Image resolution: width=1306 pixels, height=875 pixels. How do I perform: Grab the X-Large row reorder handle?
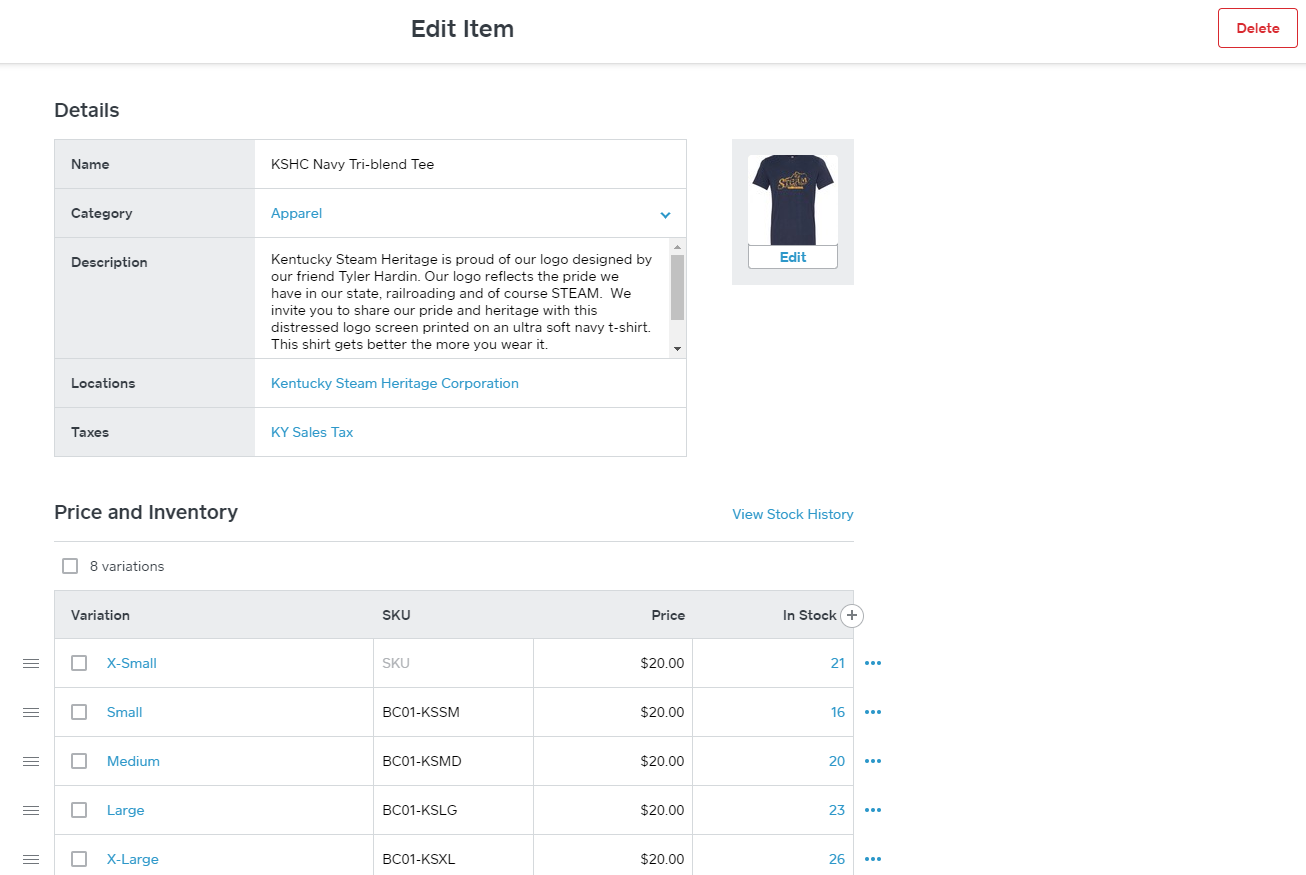click(31, 859)
